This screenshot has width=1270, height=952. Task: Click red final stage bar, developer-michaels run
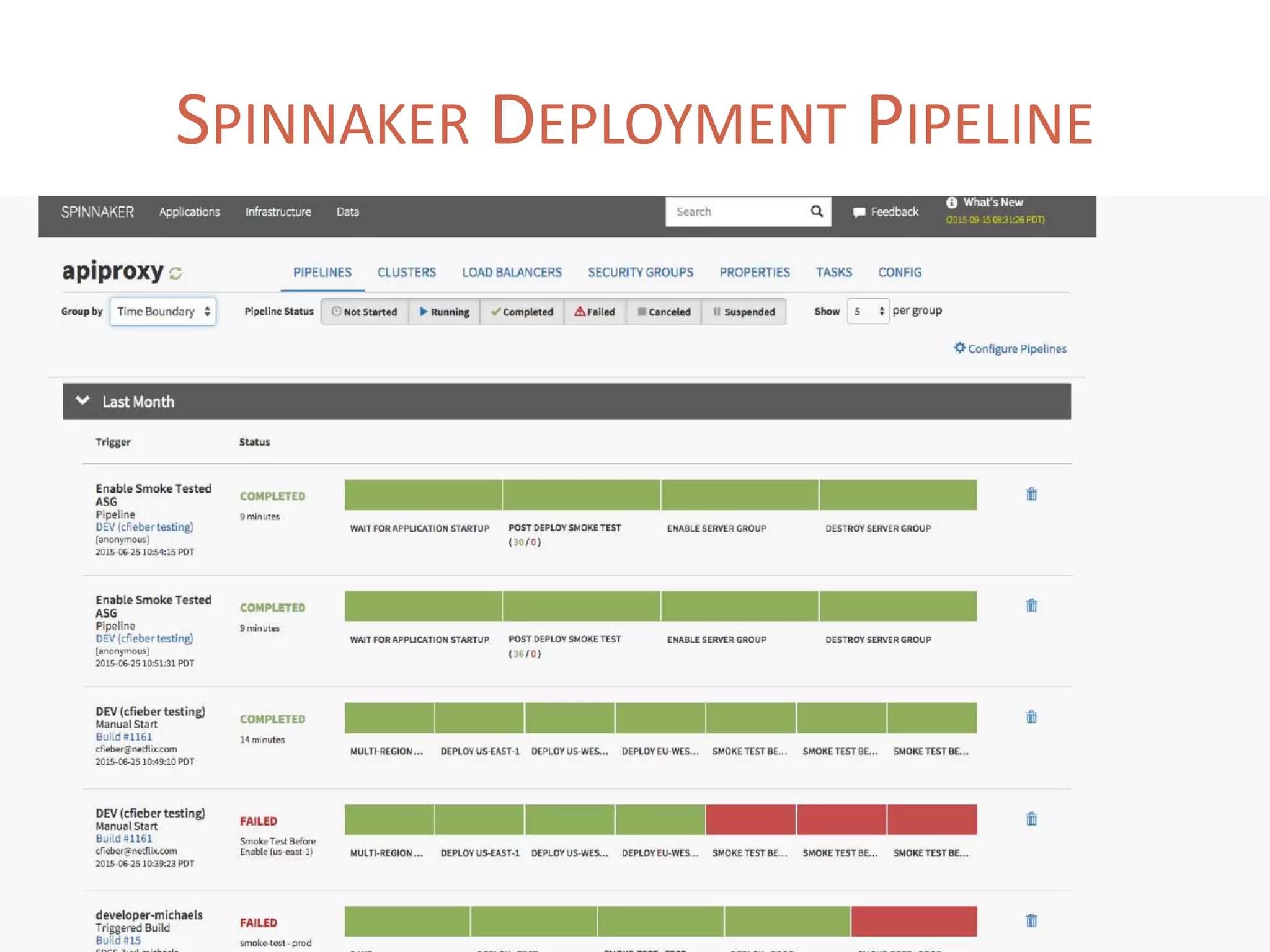click(x=914, y=921)
